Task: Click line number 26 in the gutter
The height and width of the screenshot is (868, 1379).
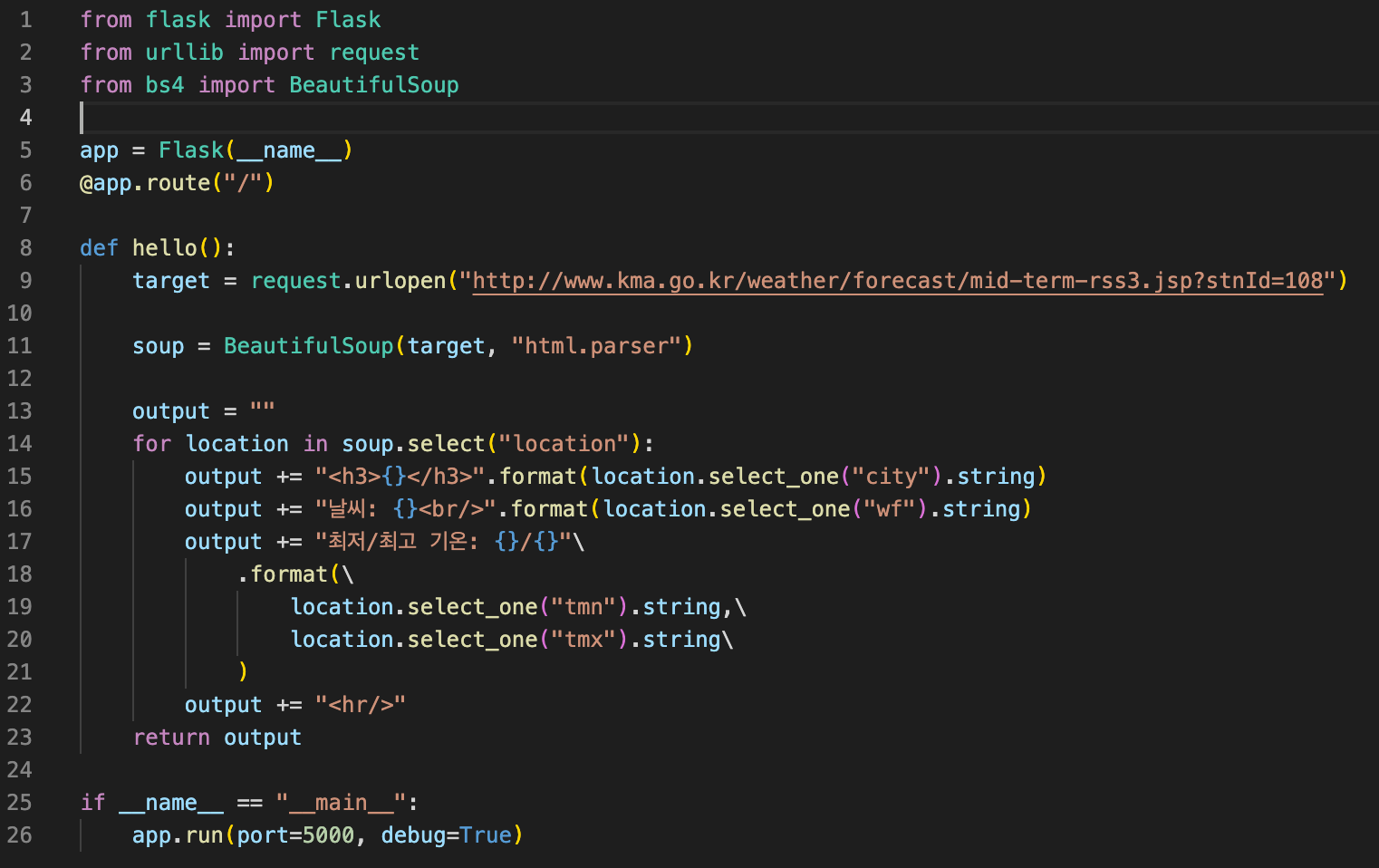Action: tap(19, 835)
